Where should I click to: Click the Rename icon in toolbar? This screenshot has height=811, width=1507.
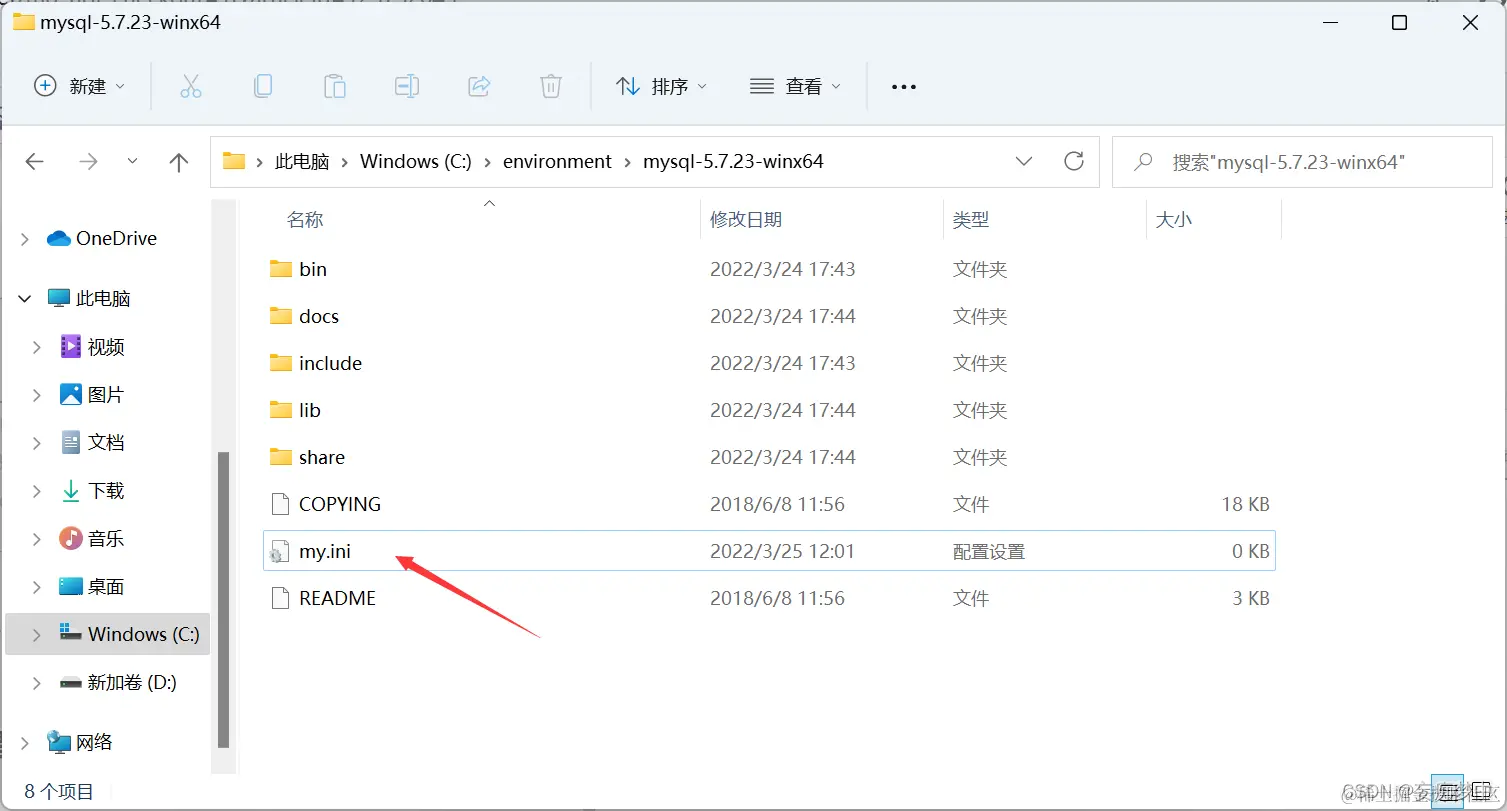click(x=407, y=86)
